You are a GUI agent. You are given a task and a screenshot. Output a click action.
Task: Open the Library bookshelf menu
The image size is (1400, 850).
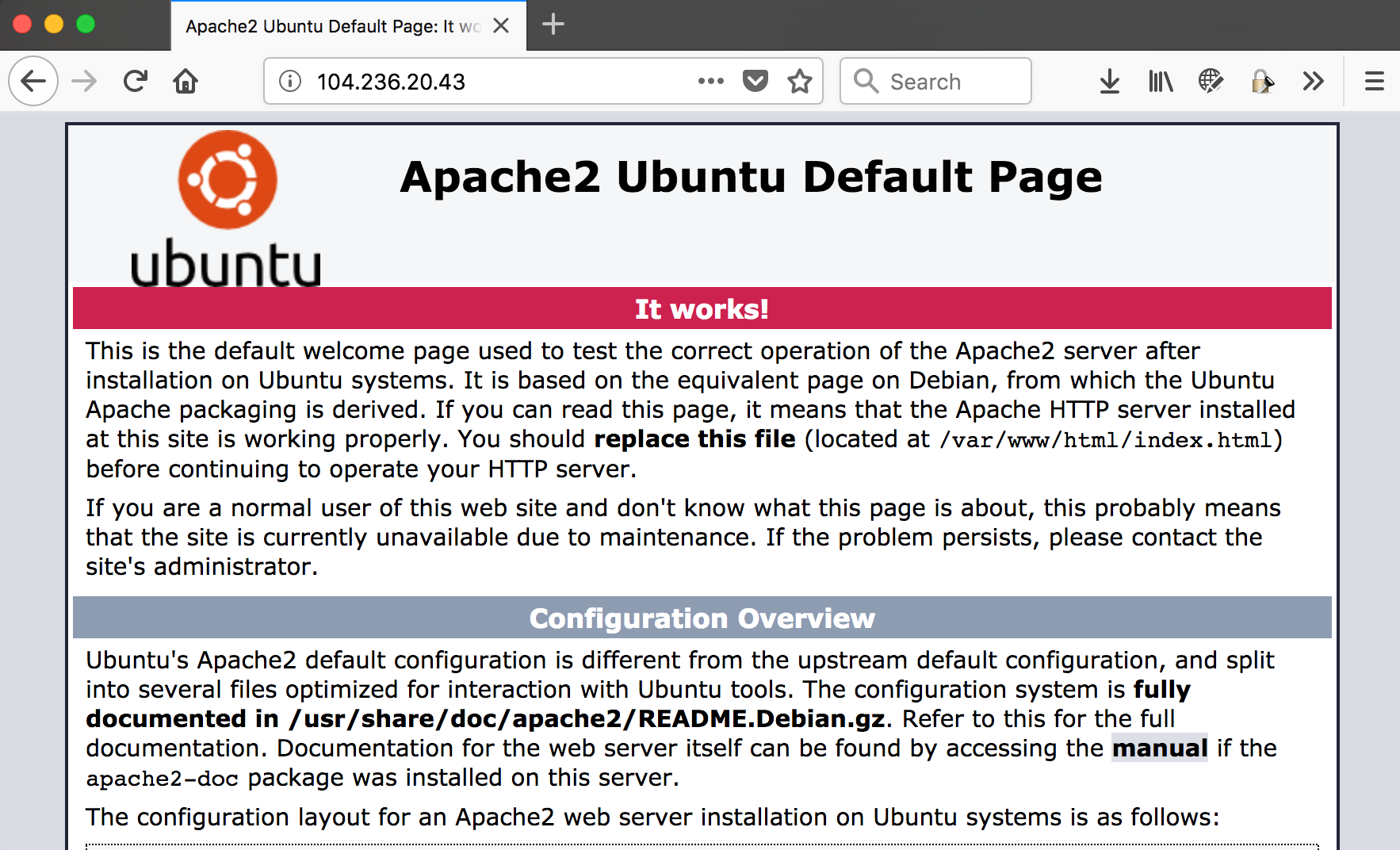tap(1161, 81)
